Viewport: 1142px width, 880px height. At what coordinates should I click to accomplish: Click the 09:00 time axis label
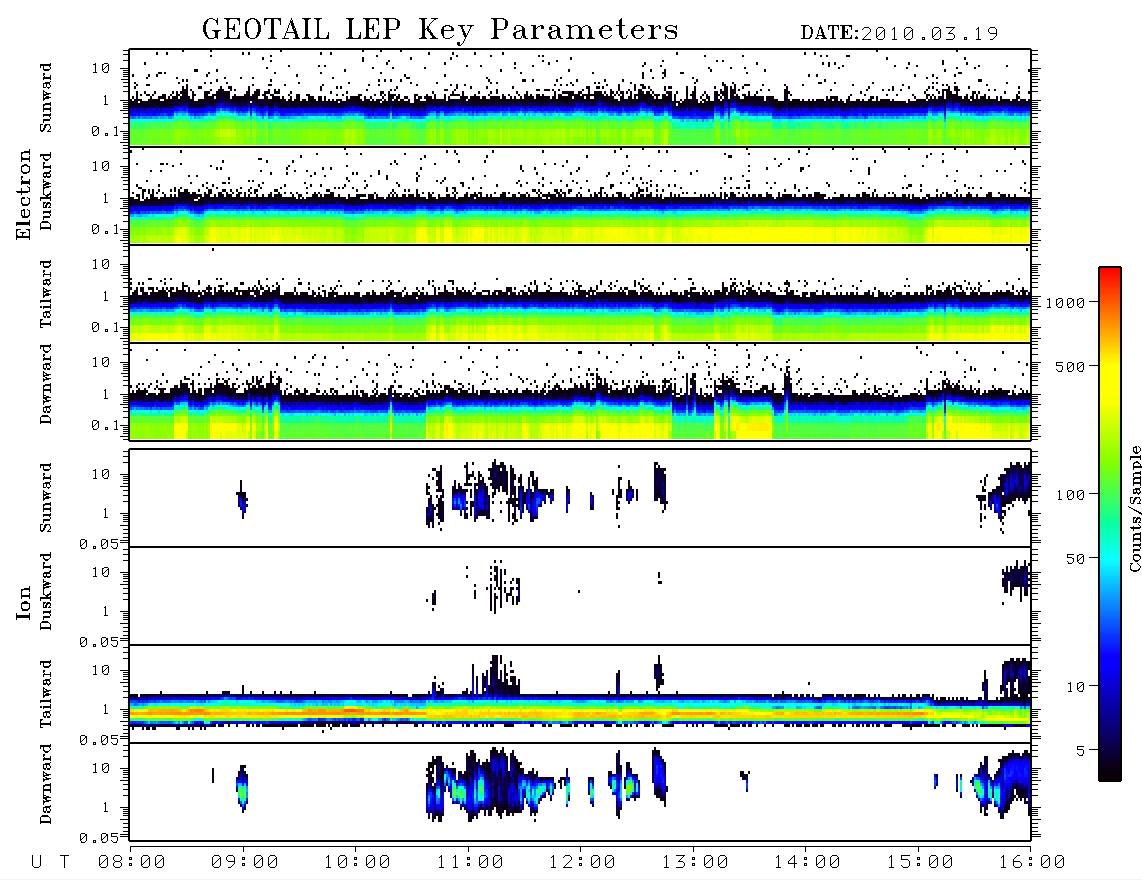245,862
